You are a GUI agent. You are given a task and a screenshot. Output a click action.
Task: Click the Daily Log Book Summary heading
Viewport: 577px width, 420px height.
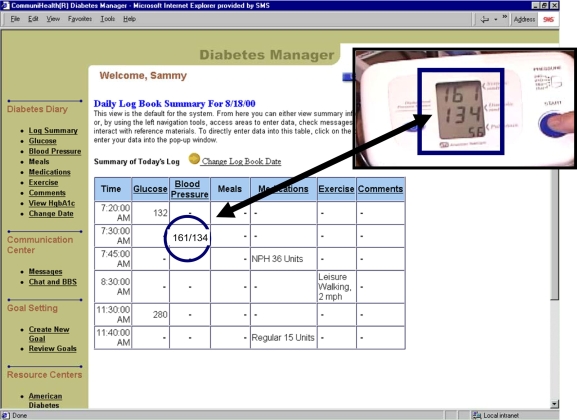(174, 103)
